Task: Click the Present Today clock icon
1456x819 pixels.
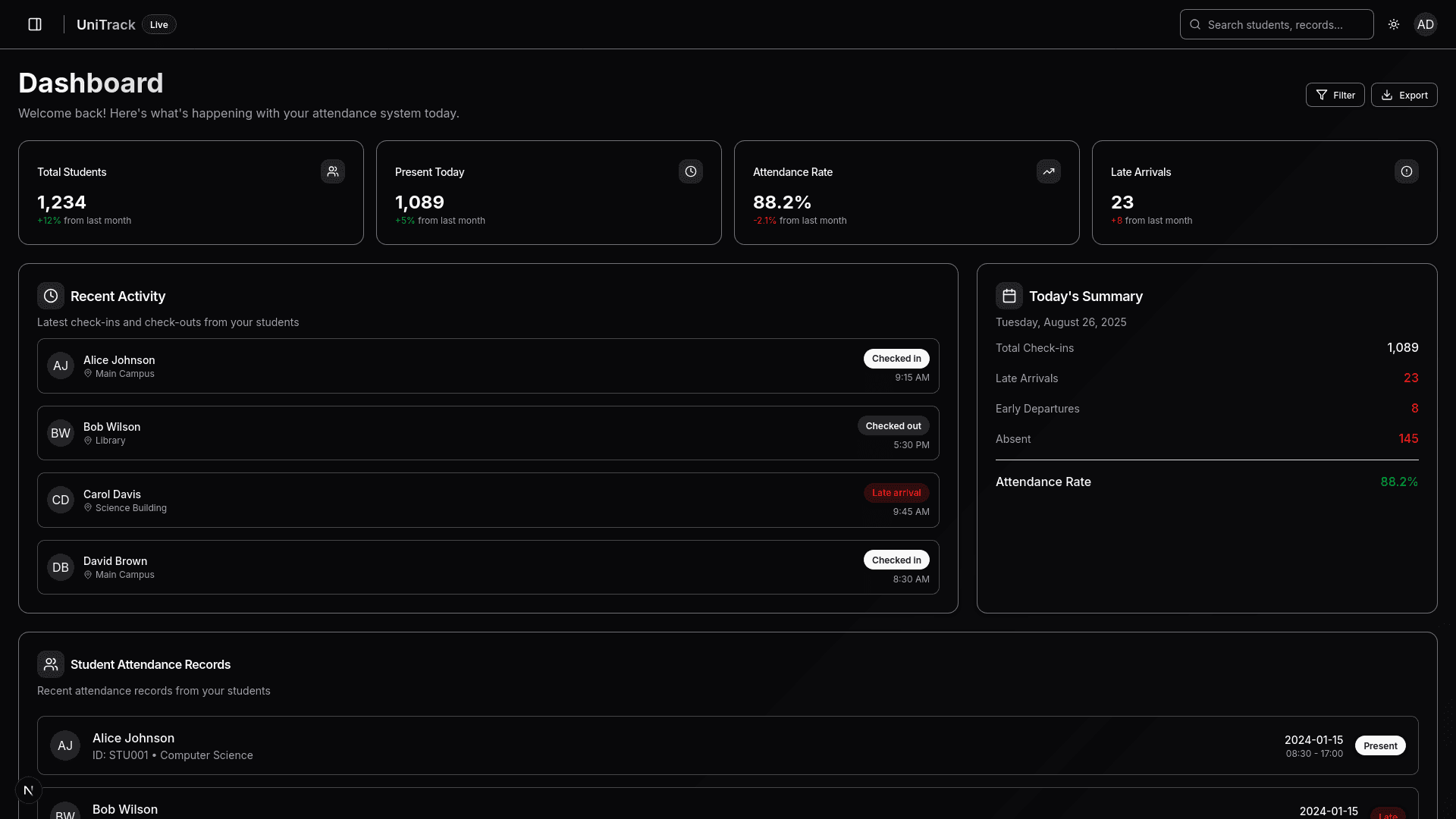Action: [x=691, y=171]
